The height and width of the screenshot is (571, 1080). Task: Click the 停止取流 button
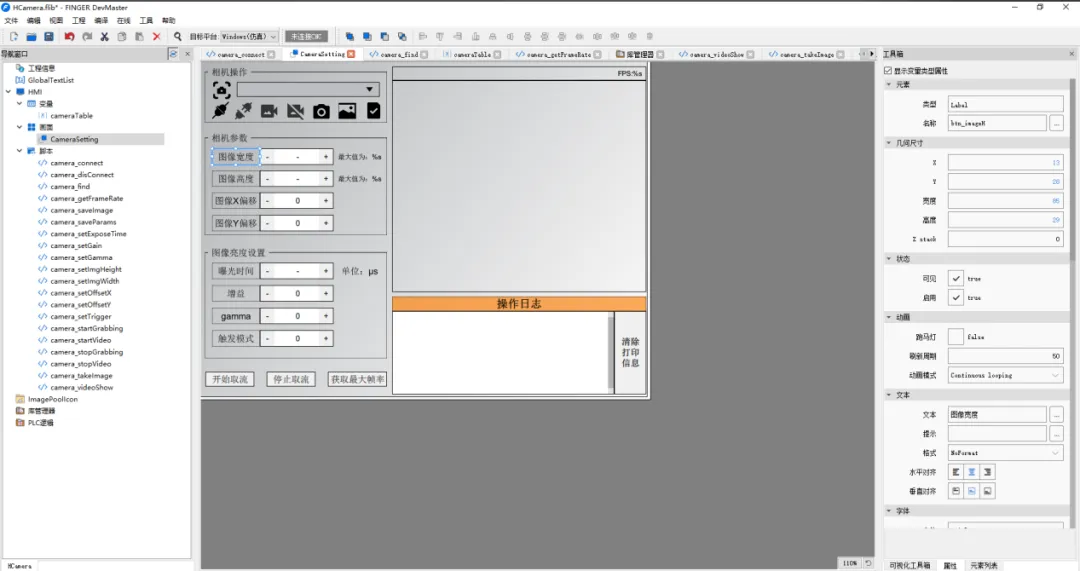(291, 379)
